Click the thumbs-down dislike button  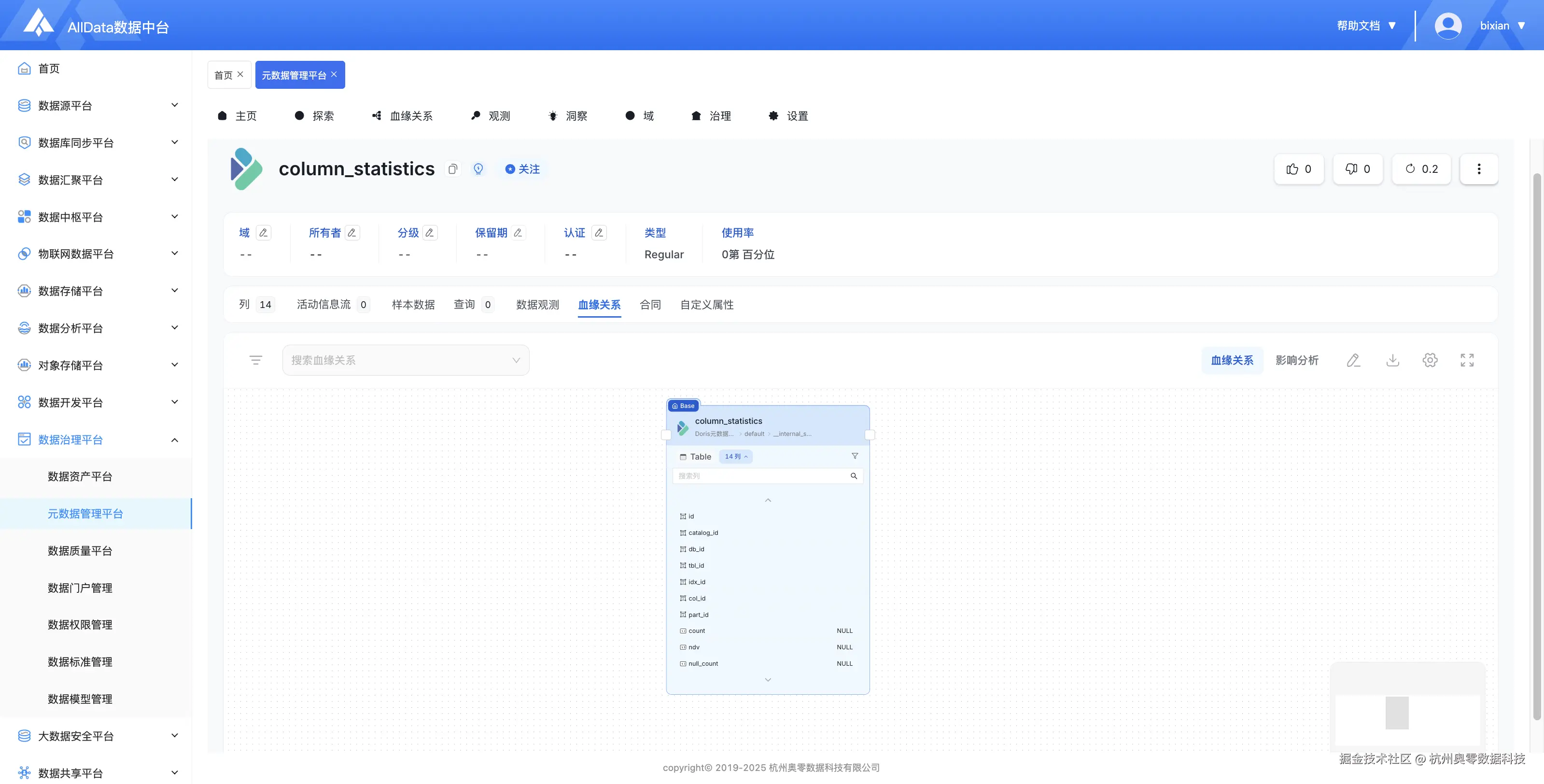[1358, 169]
